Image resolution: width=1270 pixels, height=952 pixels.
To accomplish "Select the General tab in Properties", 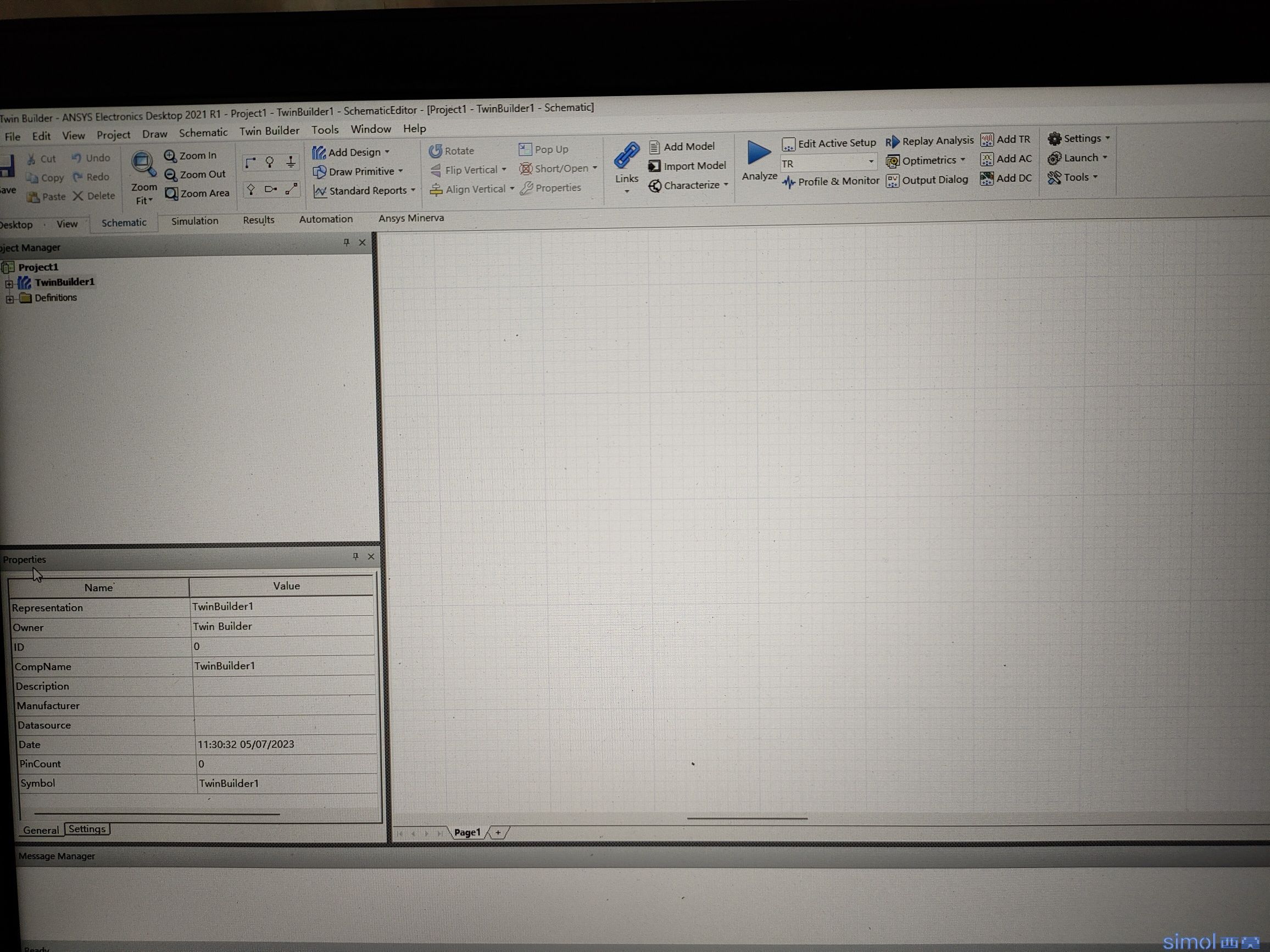I will click(41, 830).
